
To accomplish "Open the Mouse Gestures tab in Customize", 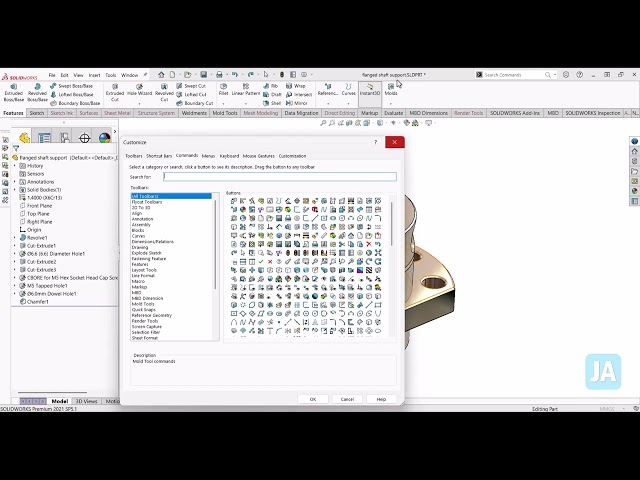I will 258,156.
